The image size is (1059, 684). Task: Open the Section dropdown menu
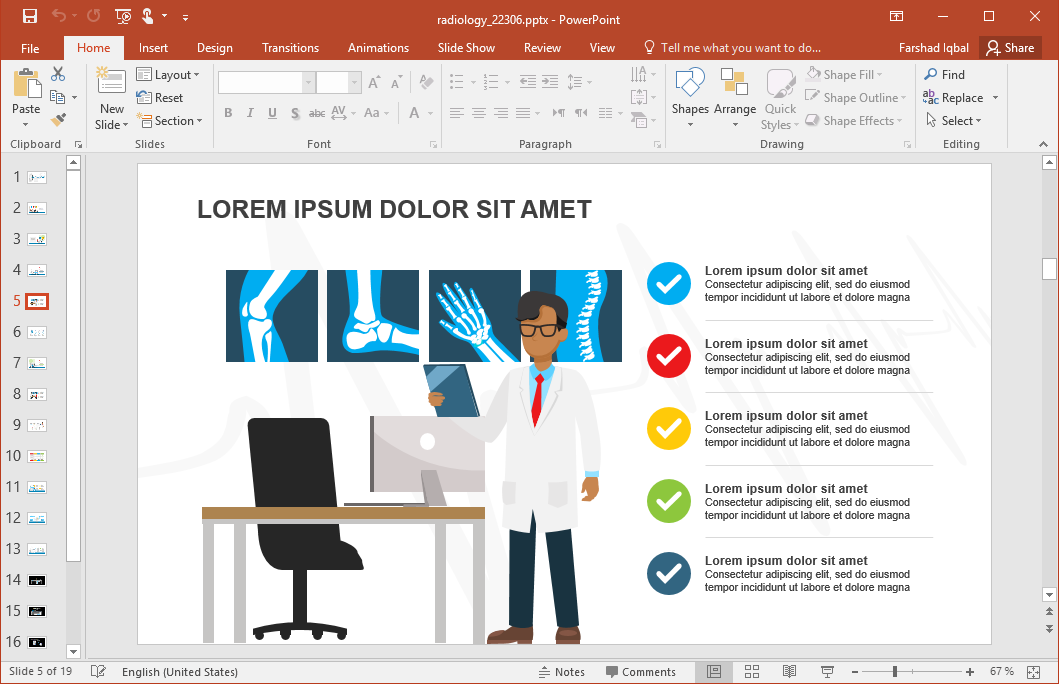tap(170, 121)
